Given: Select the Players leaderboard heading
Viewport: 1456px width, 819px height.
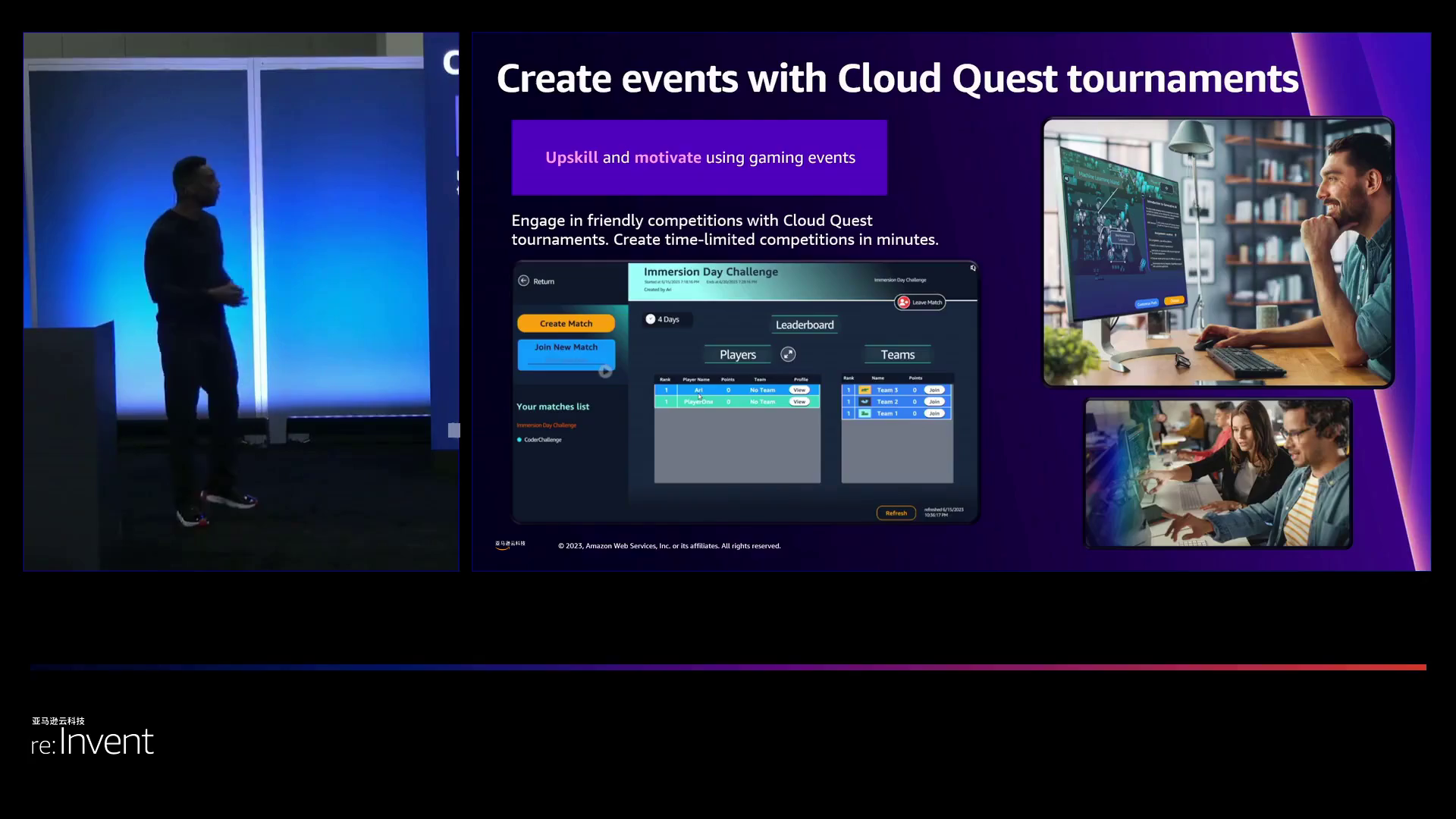Looking at the screenshot, I should [x=738, y=354].
